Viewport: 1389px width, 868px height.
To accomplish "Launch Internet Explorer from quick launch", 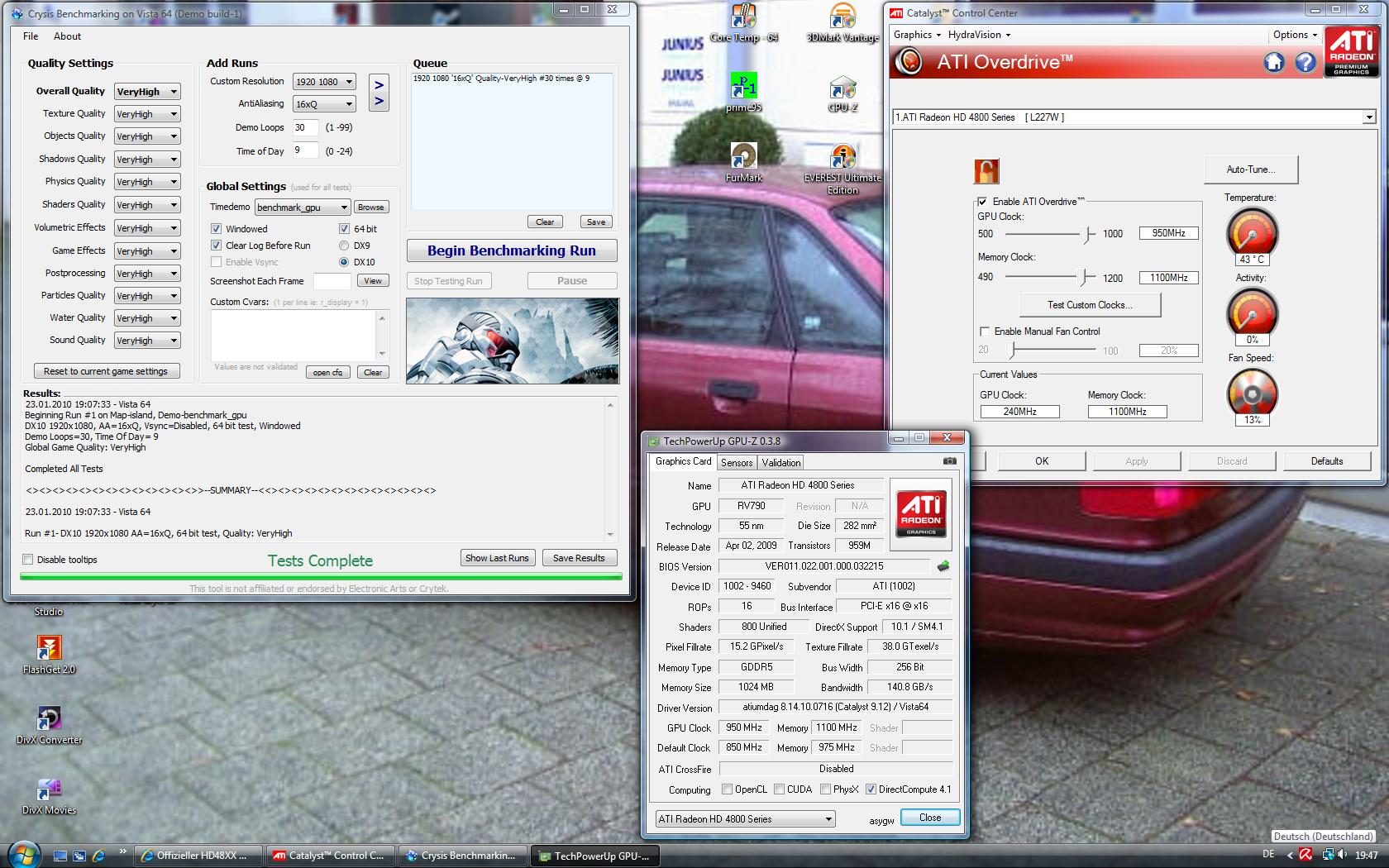I will click(98, 856).
